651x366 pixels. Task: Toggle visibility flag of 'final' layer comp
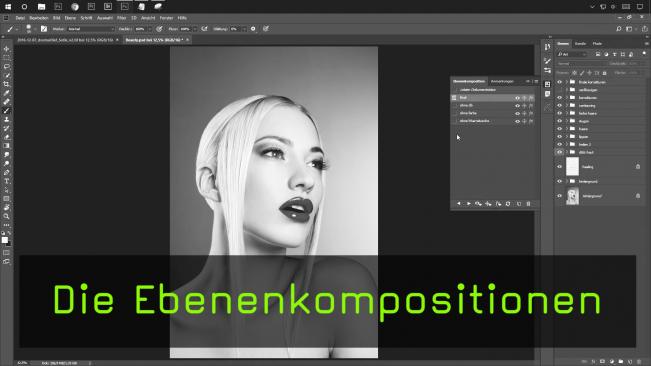click(x=517, y=98)
